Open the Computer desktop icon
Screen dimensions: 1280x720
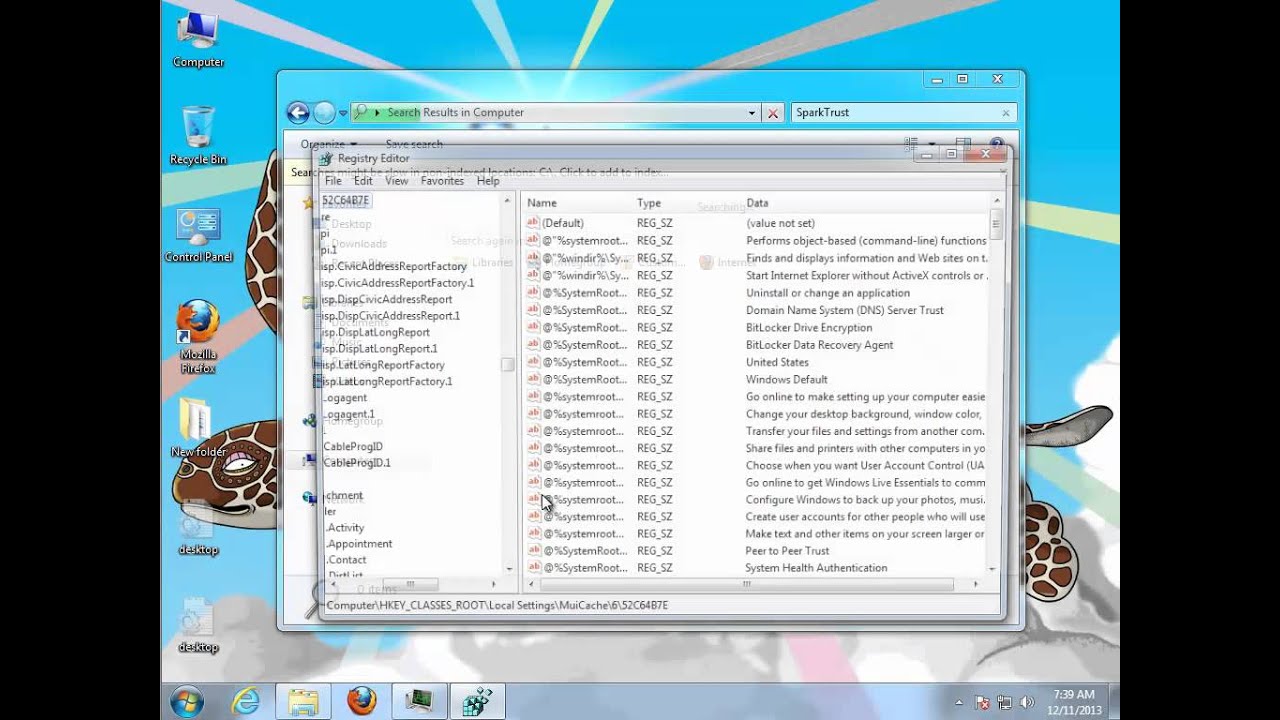click(x=198, y=40)
